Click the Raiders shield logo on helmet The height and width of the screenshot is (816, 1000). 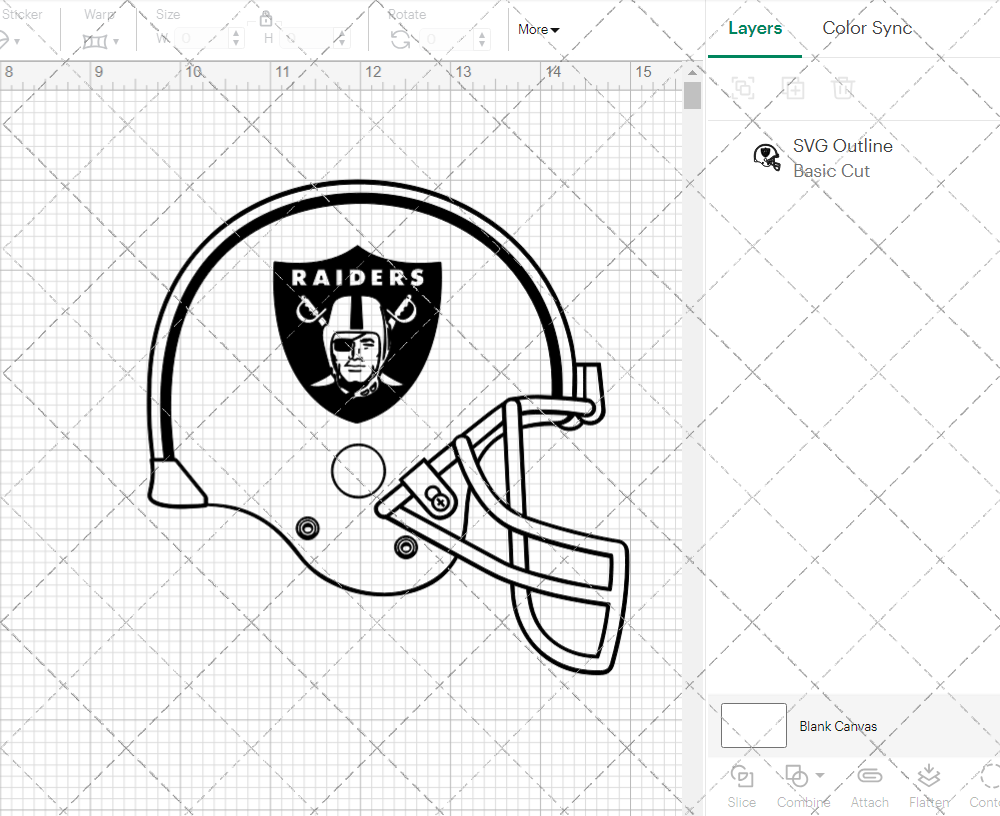(x=357, y=334)
